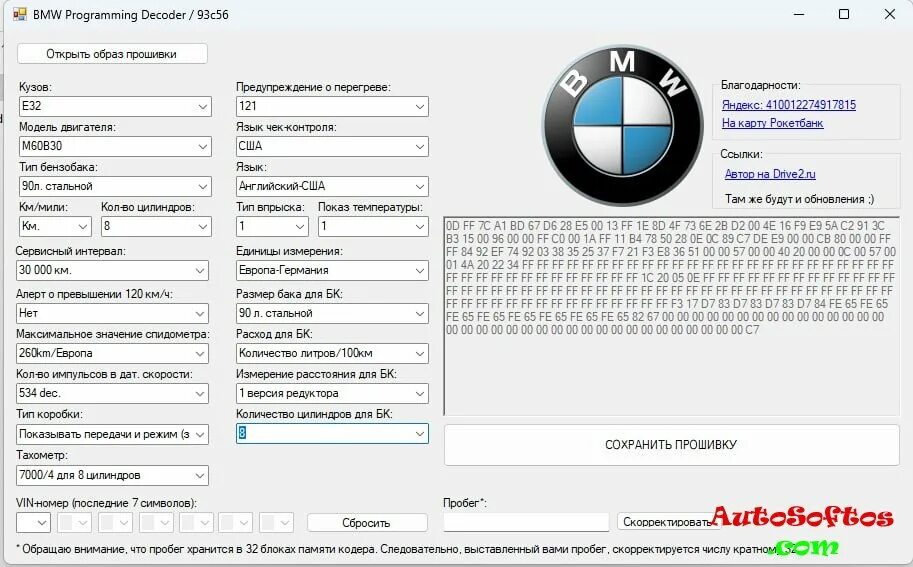This screenshot has height=567, width=913.
Task: Open the first VIN character dropdown
Action: pos(33,523)
